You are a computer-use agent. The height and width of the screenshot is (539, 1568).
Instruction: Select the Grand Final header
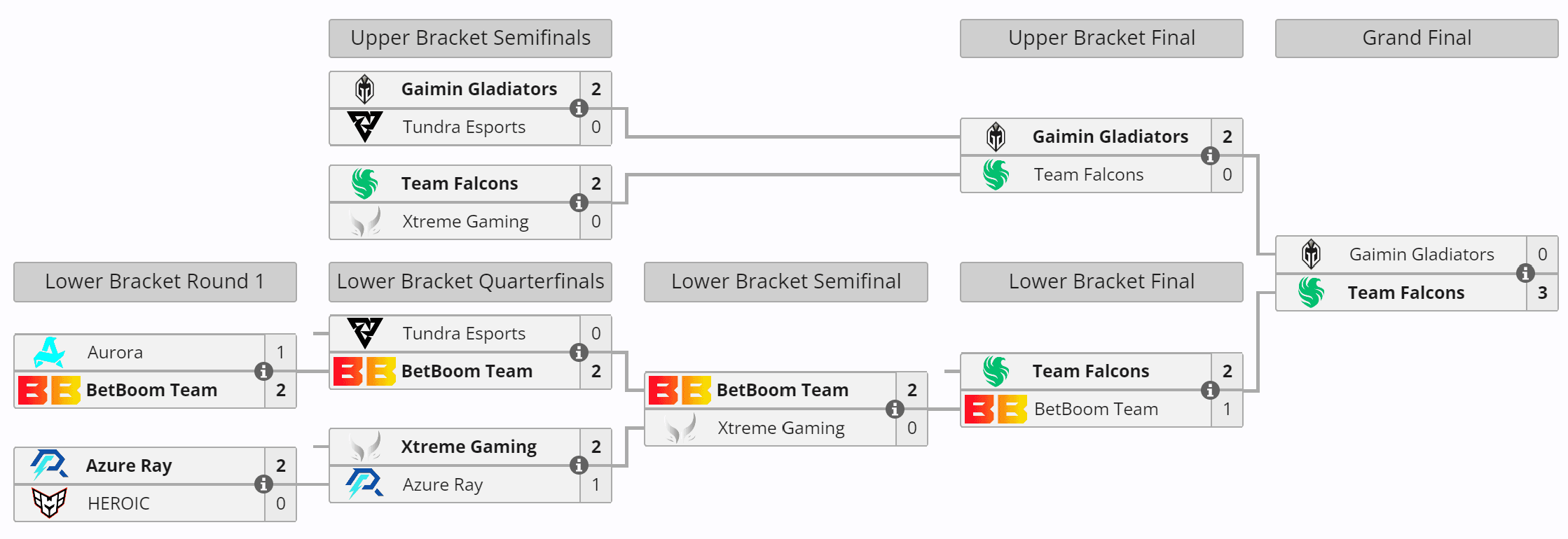pos(1416,38)
